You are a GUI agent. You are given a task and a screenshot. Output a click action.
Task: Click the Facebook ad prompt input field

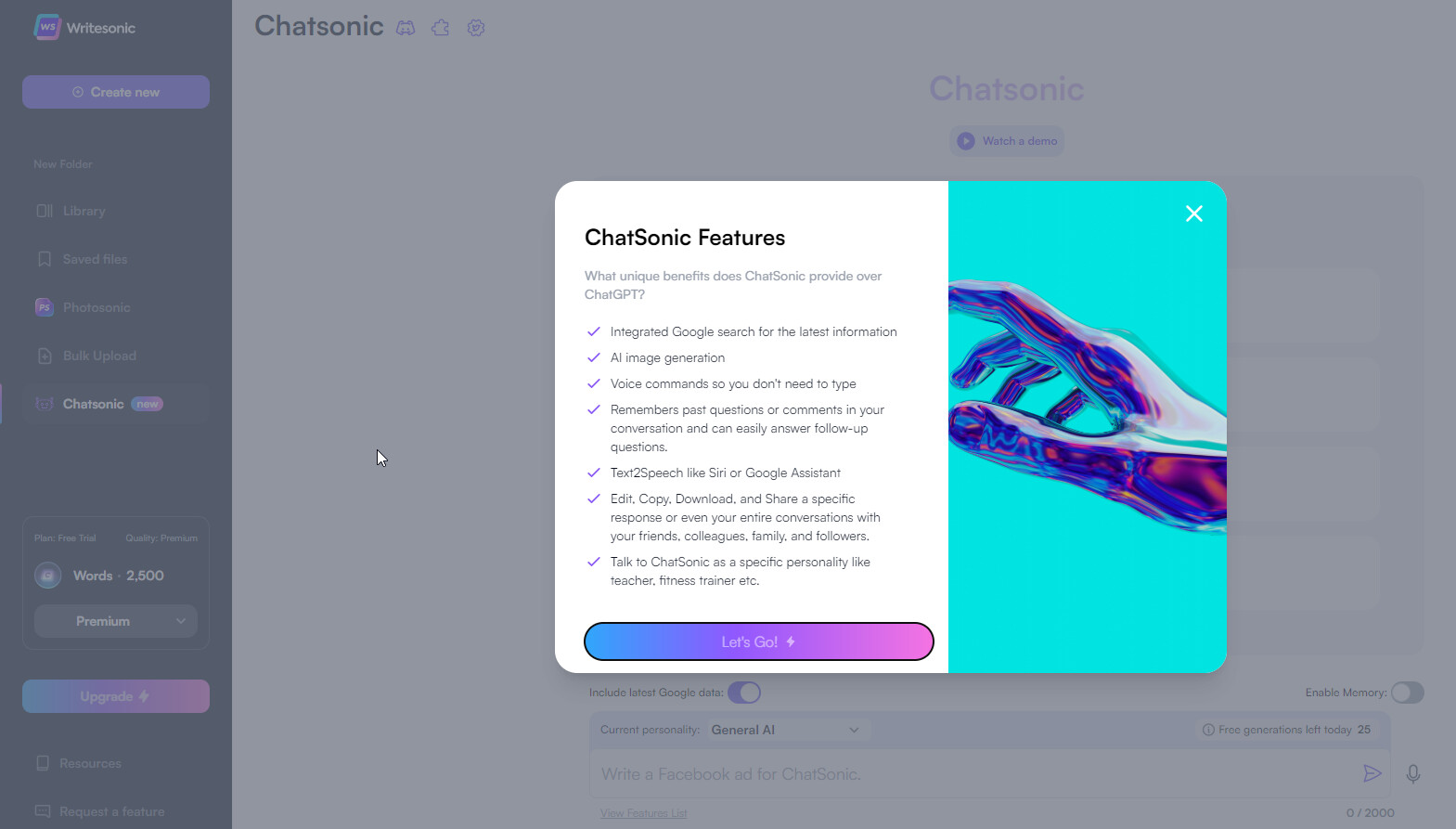point(970,773)
